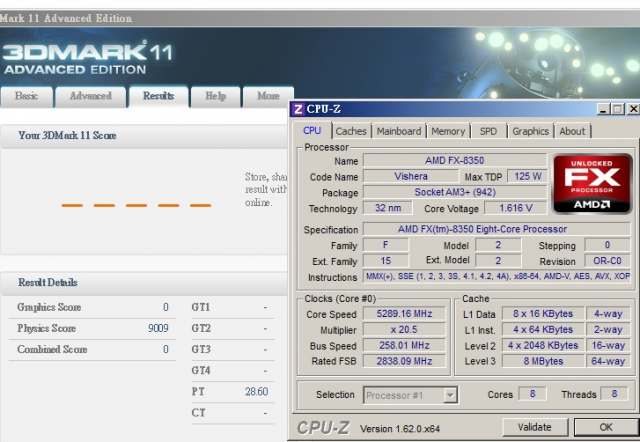Open the Help tab in 3DMark
The height and width of the screenshot is (442, 640).
pos(216,97)
